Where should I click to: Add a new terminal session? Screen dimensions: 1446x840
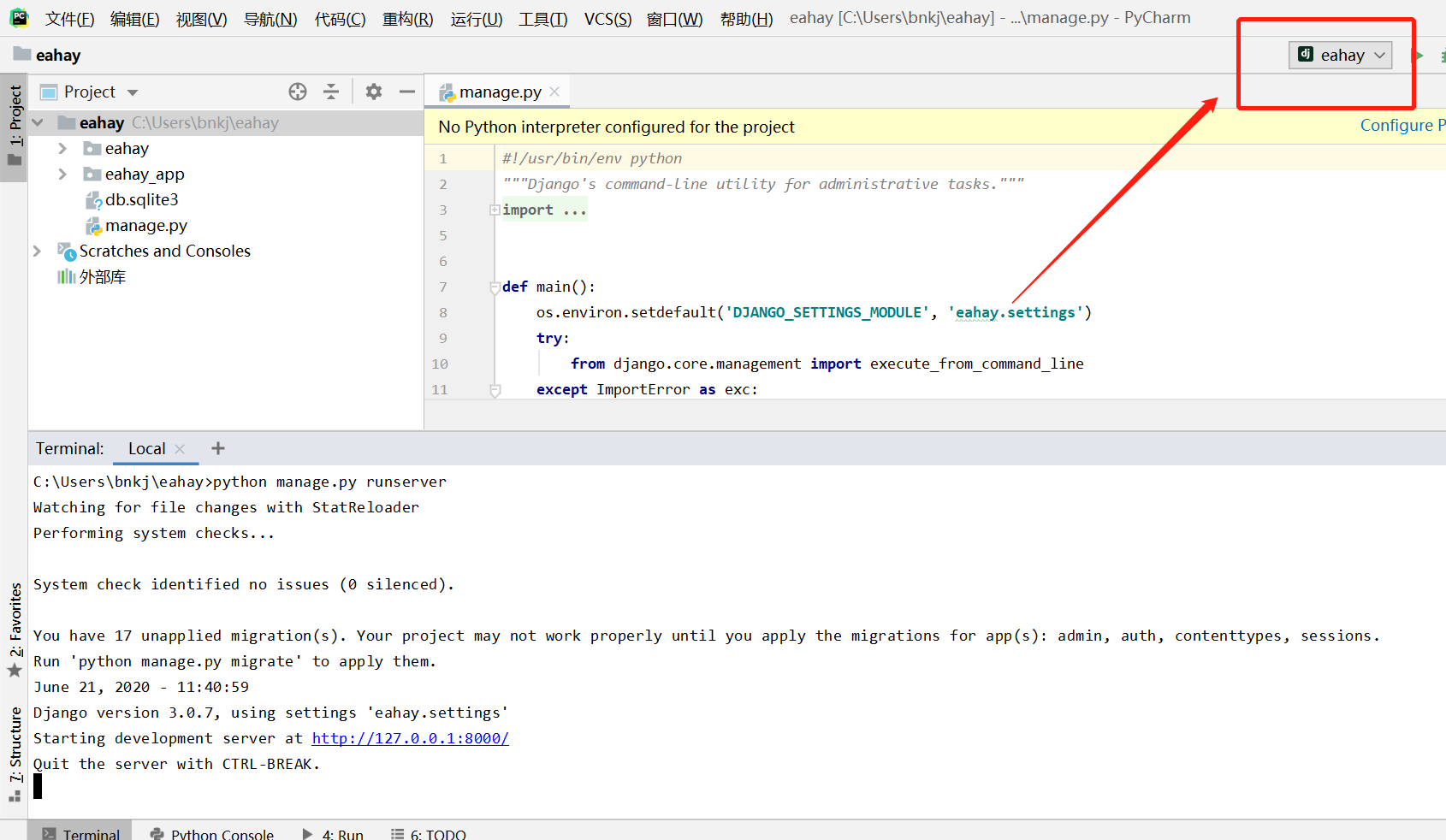coord(218,448)
